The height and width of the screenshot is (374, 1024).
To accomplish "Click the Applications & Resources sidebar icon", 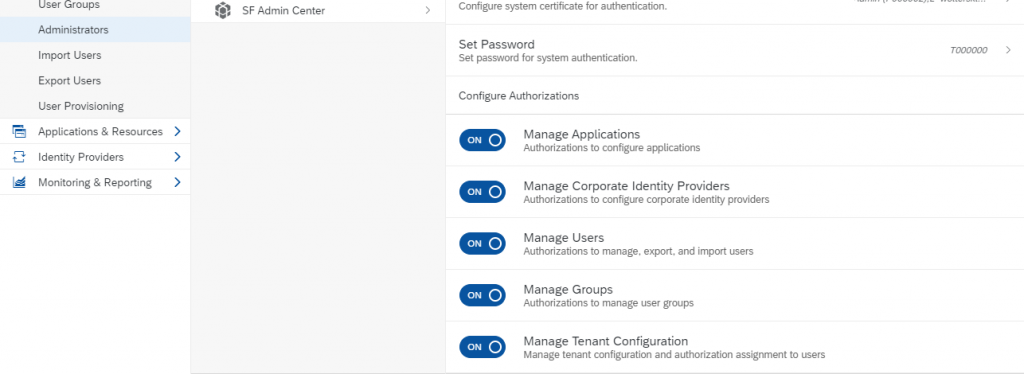I will point(19,132).
